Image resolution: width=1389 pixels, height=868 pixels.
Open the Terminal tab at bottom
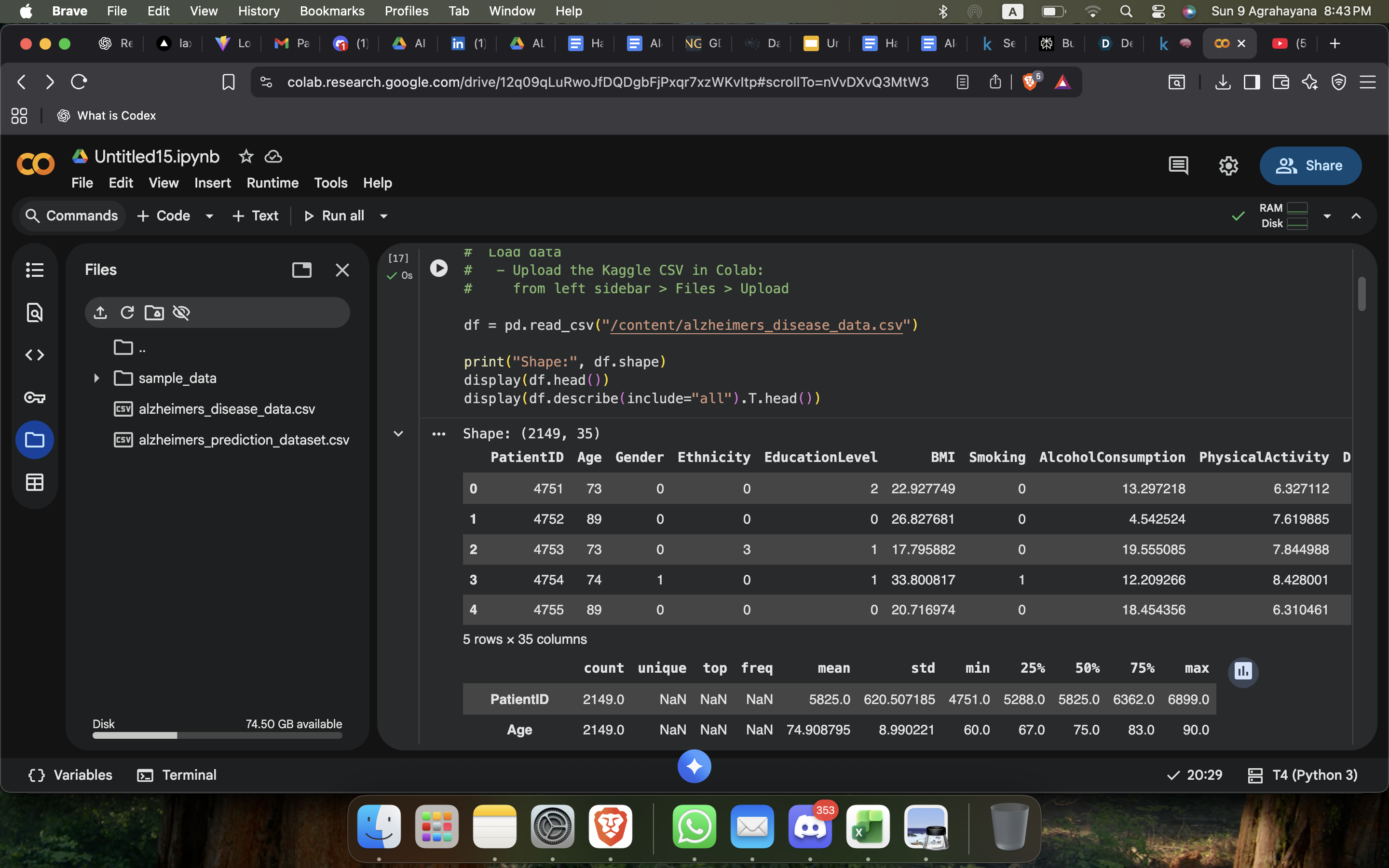click(177, 775)
